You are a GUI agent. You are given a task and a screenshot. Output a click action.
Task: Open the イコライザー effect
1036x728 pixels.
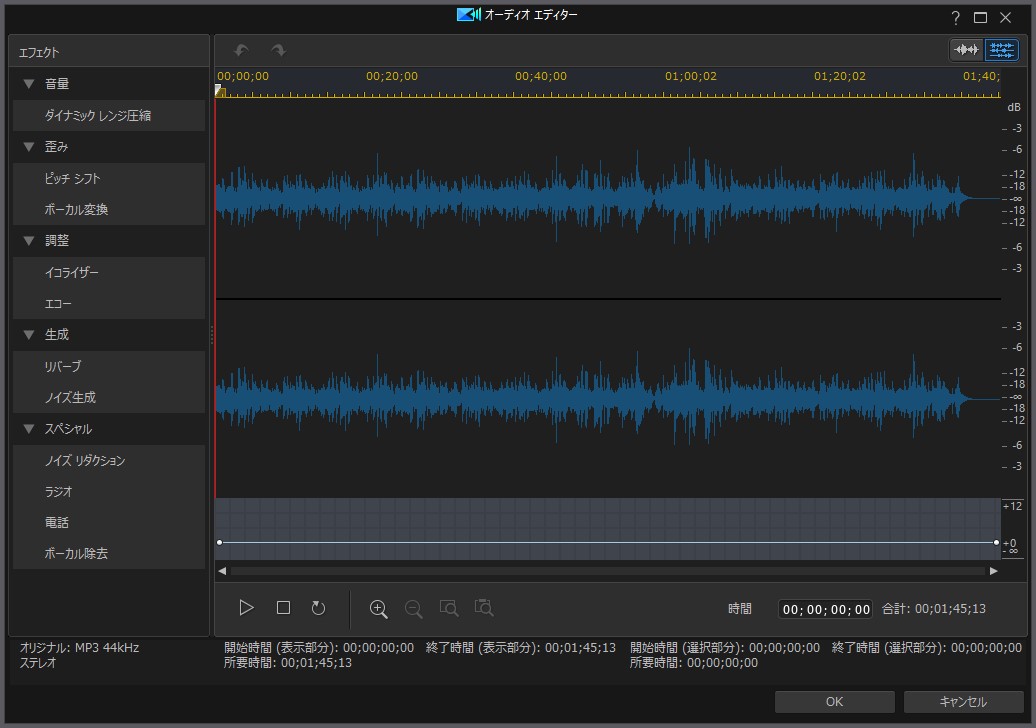109,272
